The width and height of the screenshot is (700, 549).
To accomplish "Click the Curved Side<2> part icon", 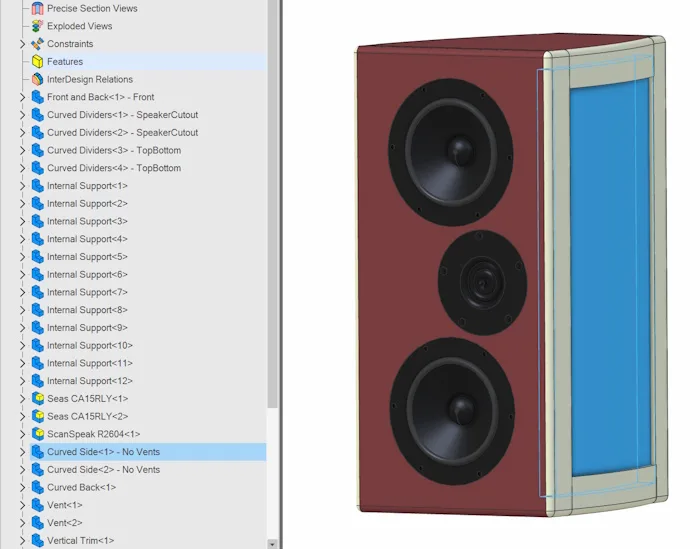I will (x=38, y=470).
